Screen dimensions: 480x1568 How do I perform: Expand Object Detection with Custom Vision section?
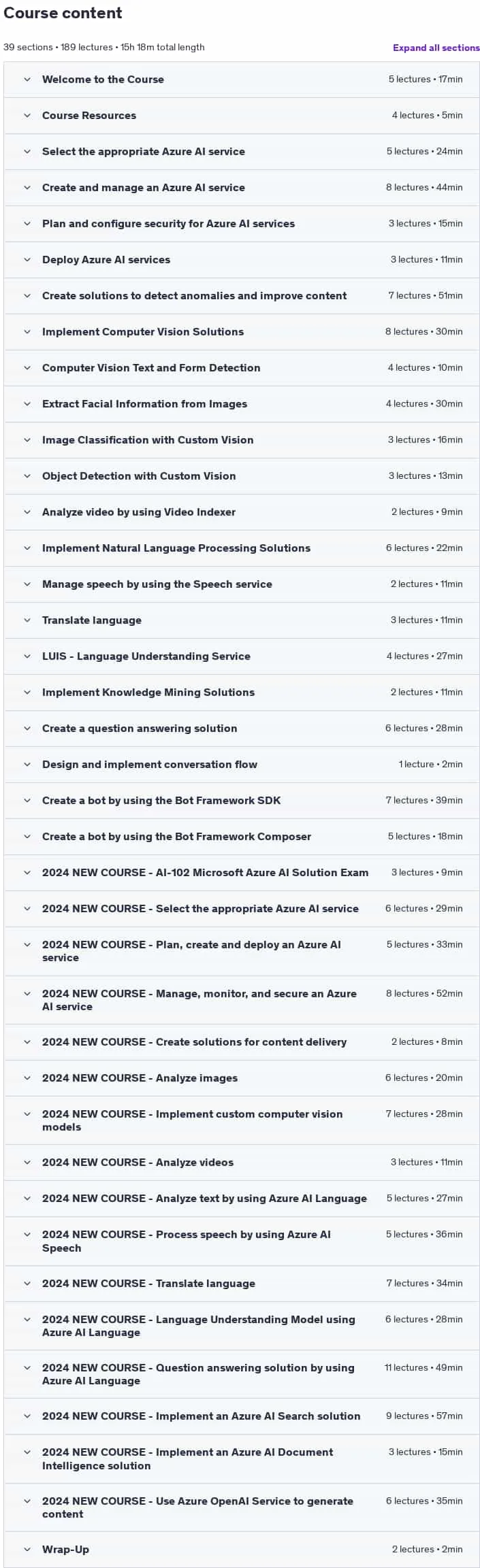242,476
